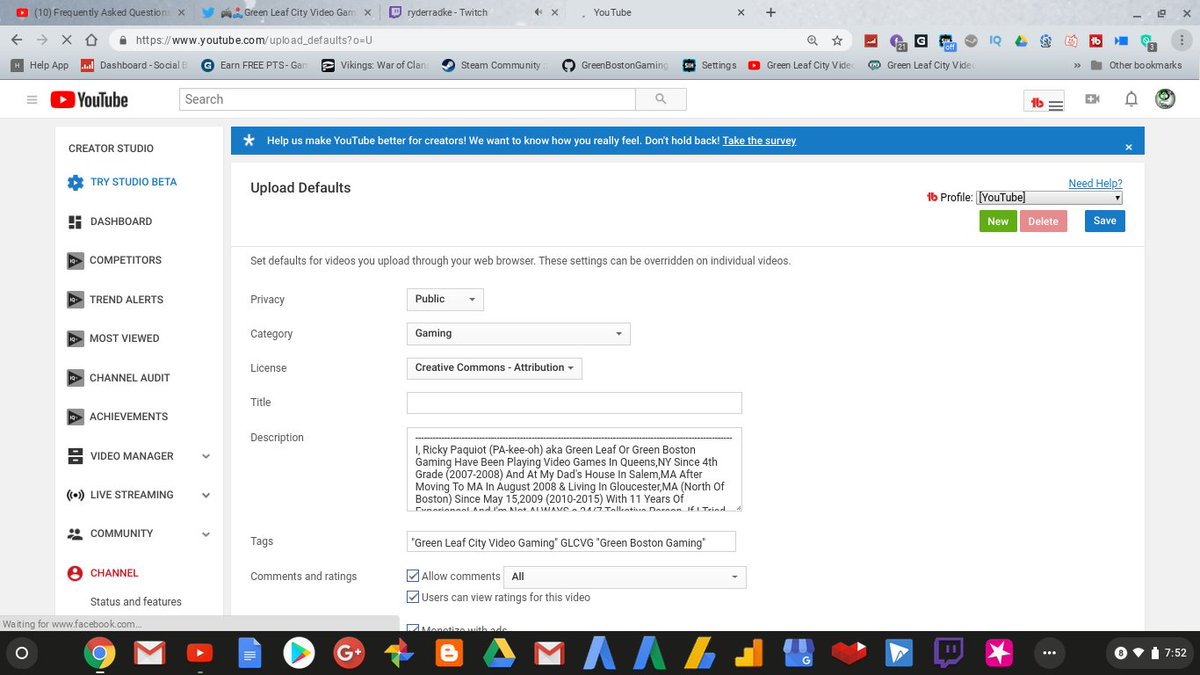This screenshot has height=675, width=1200.
Task: Open the Google Drive extension icon
Action: point(1021,40)
